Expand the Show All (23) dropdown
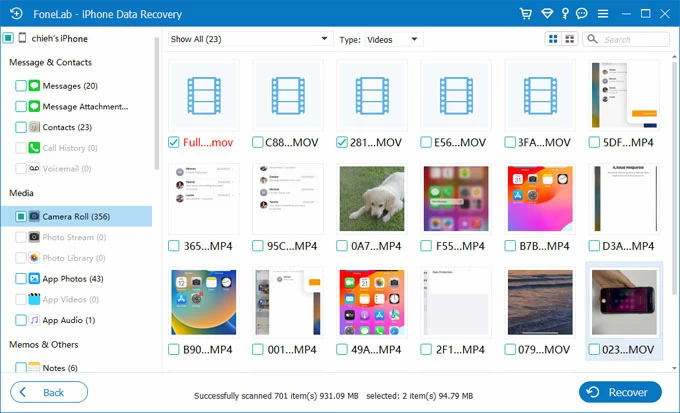This screenshot has height=413, width=680. coord(248,39)
